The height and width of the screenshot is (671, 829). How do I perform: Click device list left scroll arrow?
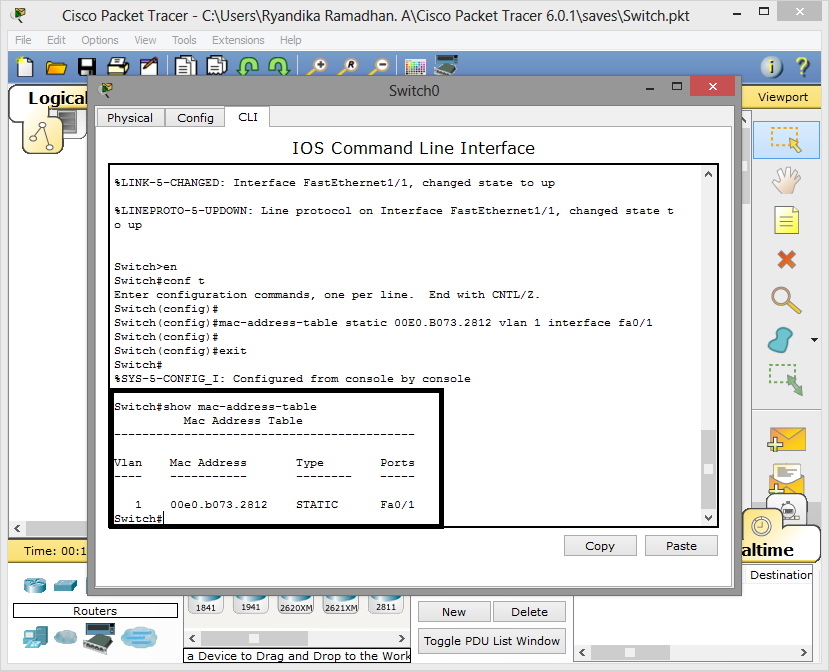(x=192, y=638)
